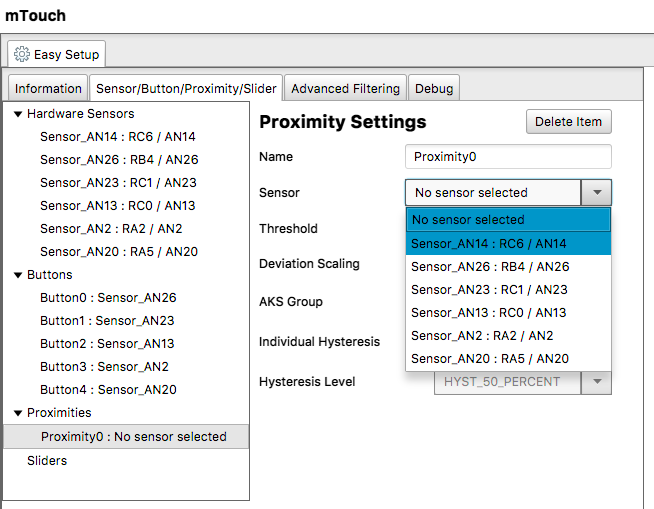Click the Hardware Sensors tree label
Viewport: 654px width, 509px height.
pyautogui.click(x=80, y=114)
